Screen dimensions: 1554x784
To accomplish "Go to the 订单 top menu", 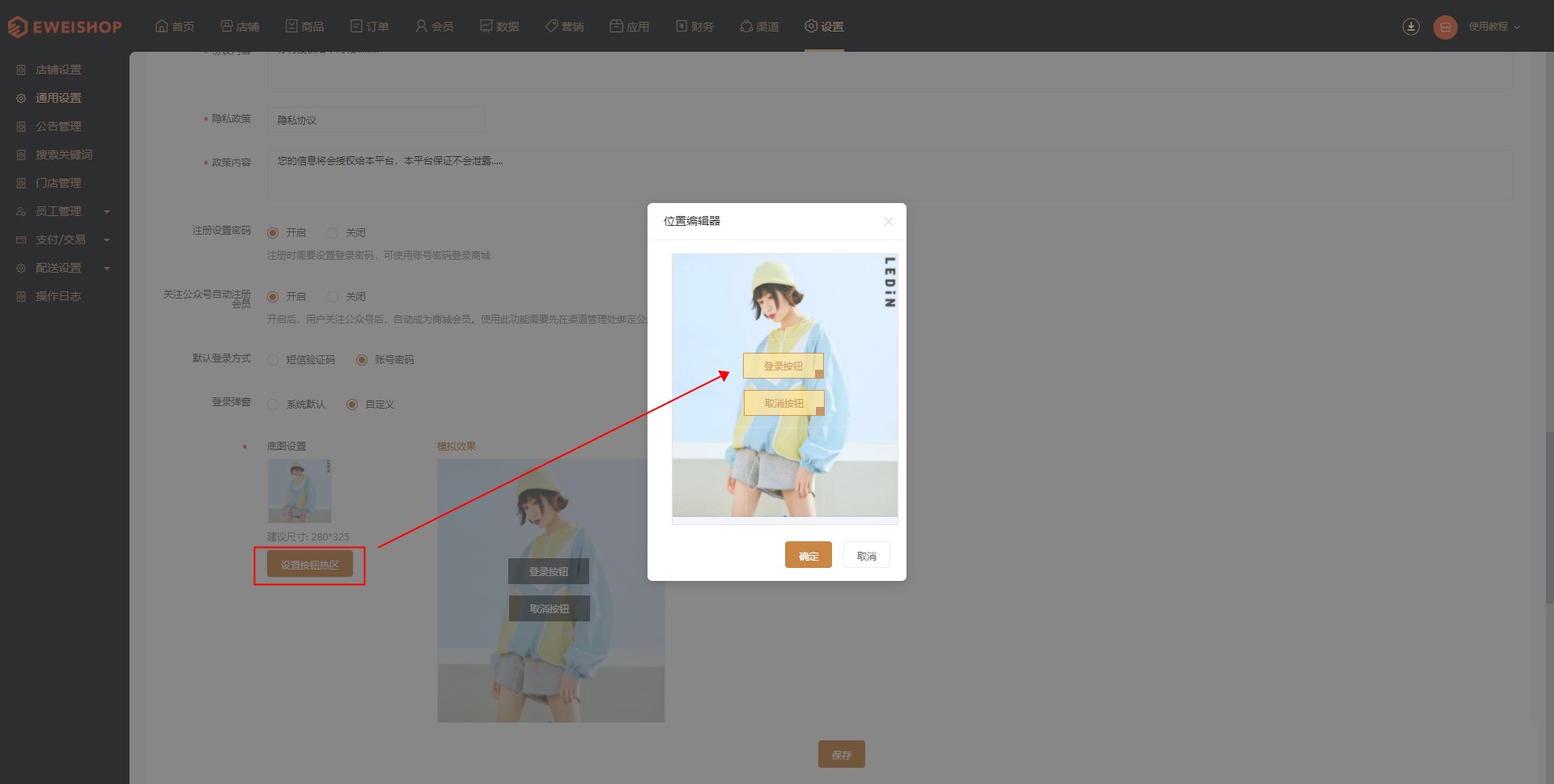I will click(369, 27).
